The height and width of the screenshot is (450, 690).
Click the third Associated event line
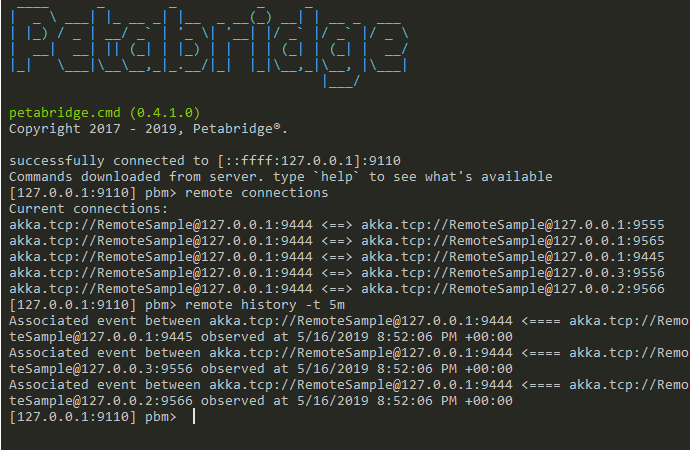click(349, 385)
